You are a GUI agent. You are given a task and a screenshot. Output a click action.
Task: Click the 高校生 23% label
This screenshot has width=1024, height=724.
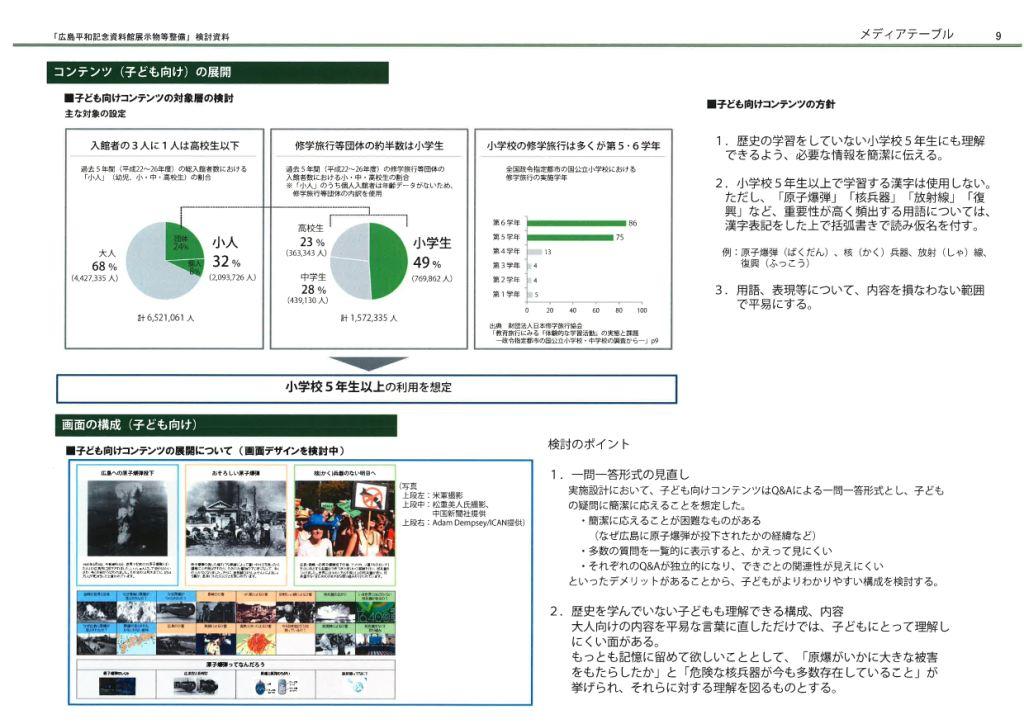click(x=312, y=236)
